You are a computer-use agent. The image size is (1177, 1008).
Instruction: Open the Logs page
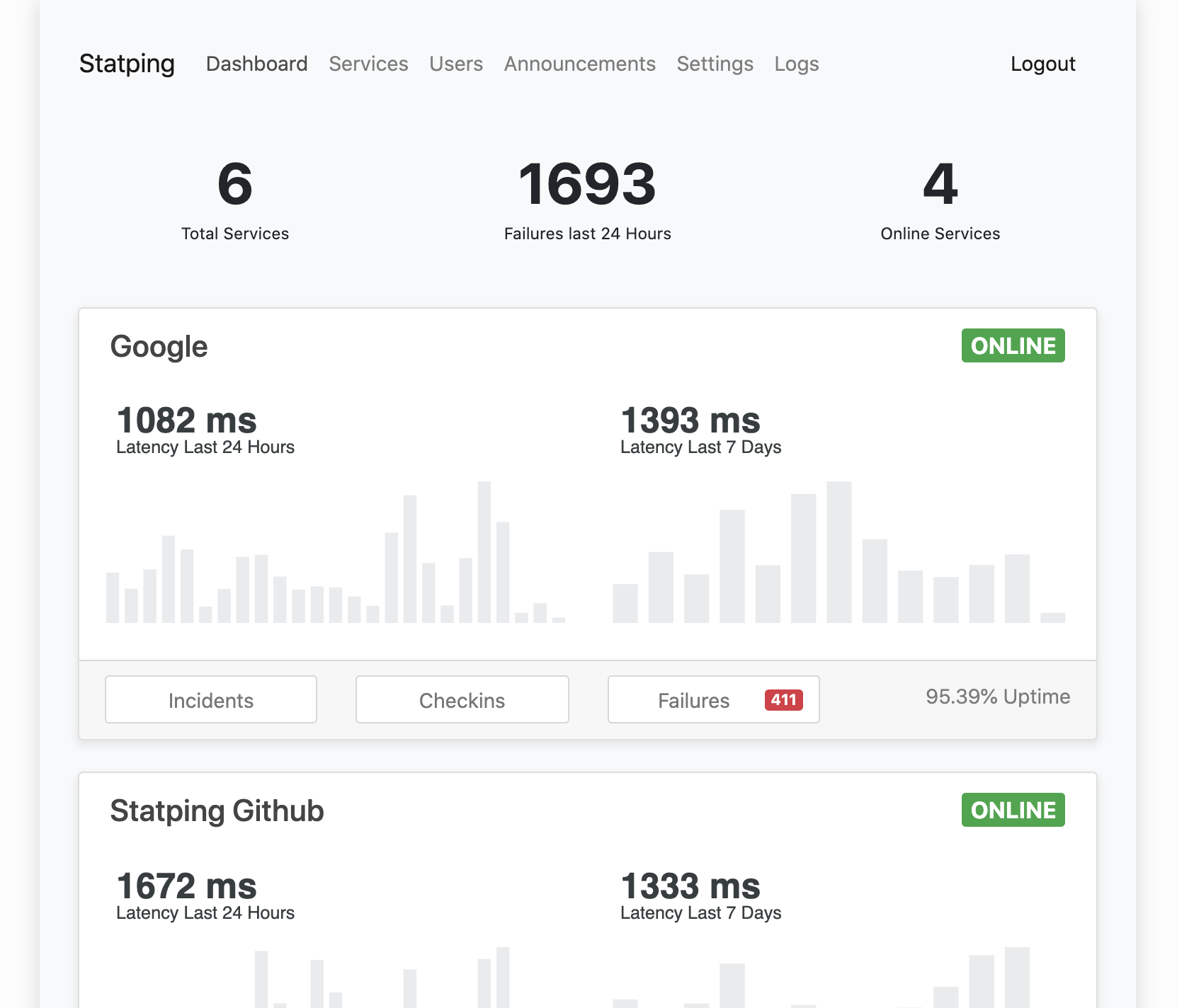click(x=796, y=64)
